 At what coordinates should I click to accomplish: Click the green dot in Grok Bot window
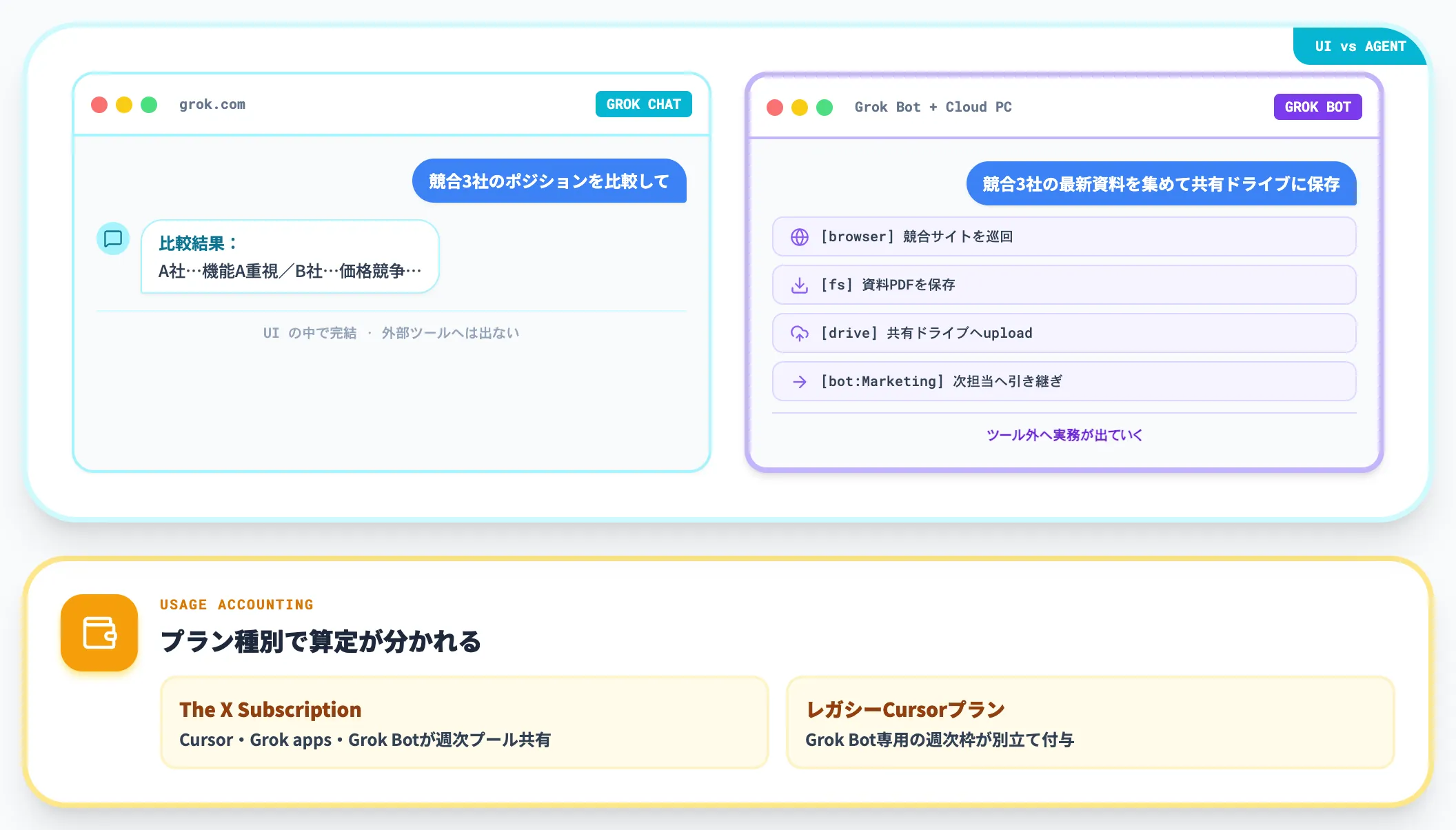click(x=825, y=108)
